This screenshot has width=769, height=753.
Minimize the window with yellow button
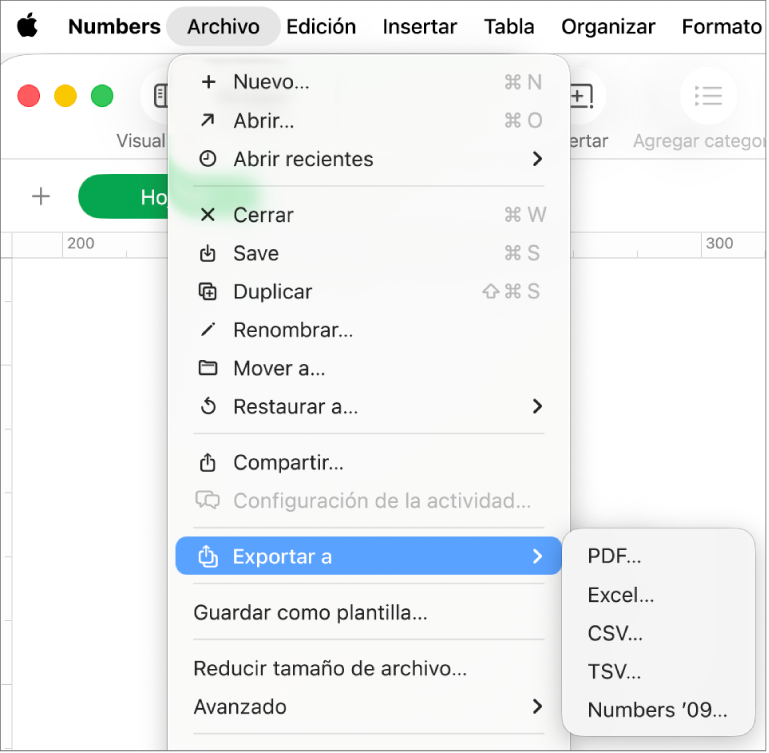point(65,96)
